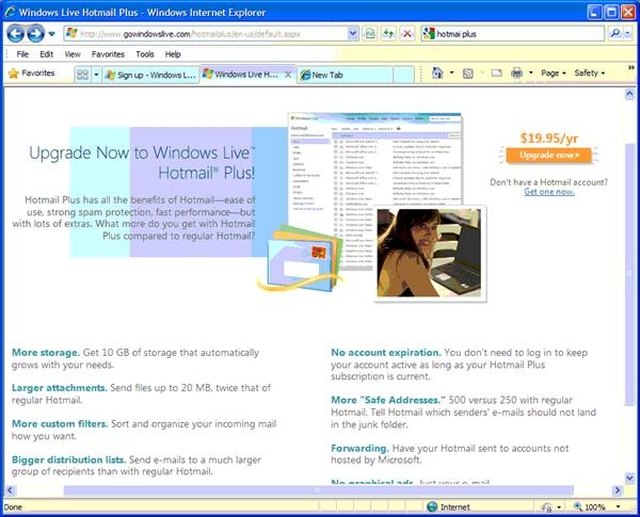Screen dimensions: 640x517
Task: Open the address bar history dropdown
Action: coord(353,34)
